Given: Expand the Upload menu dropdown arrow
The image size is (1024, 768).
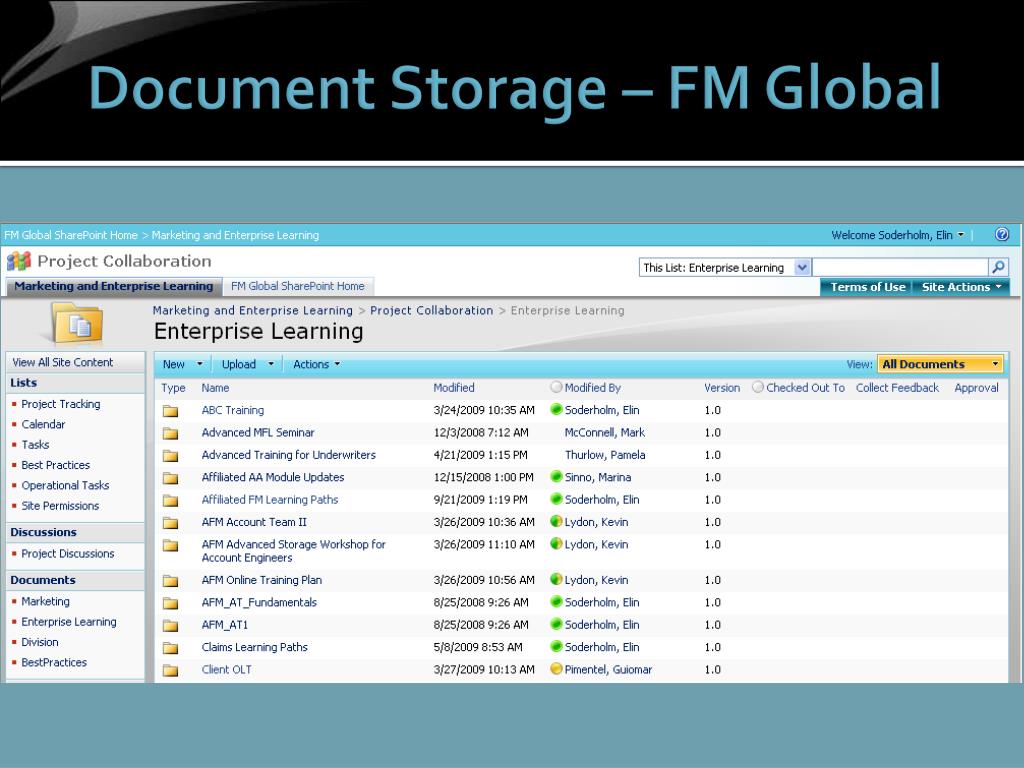Looking at the screenshot, I should (x=271, y=364).
